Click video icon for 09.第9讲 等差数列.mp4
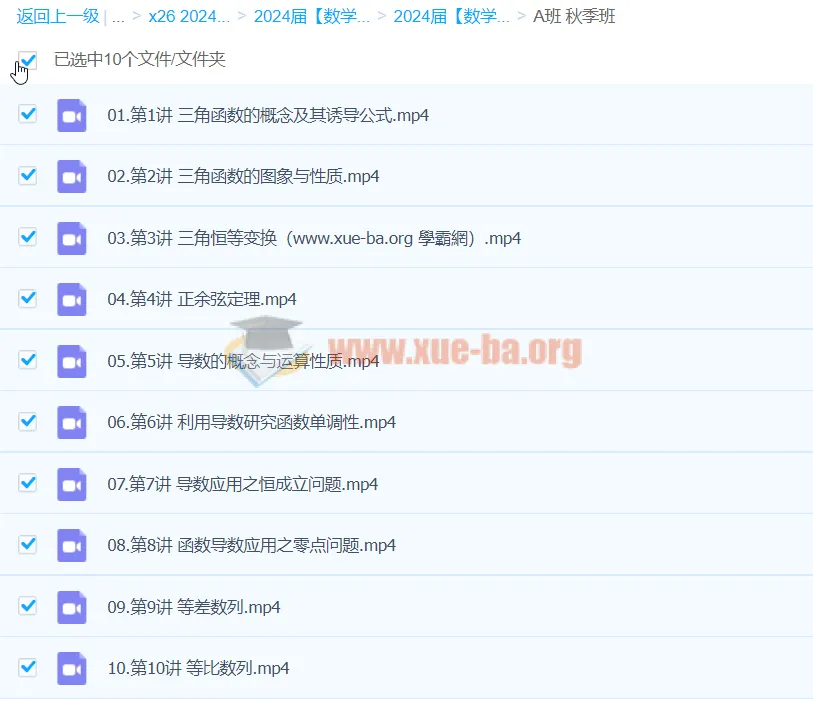Image resolution: width=813 pixels, height=702 pixels. point(72,607)
